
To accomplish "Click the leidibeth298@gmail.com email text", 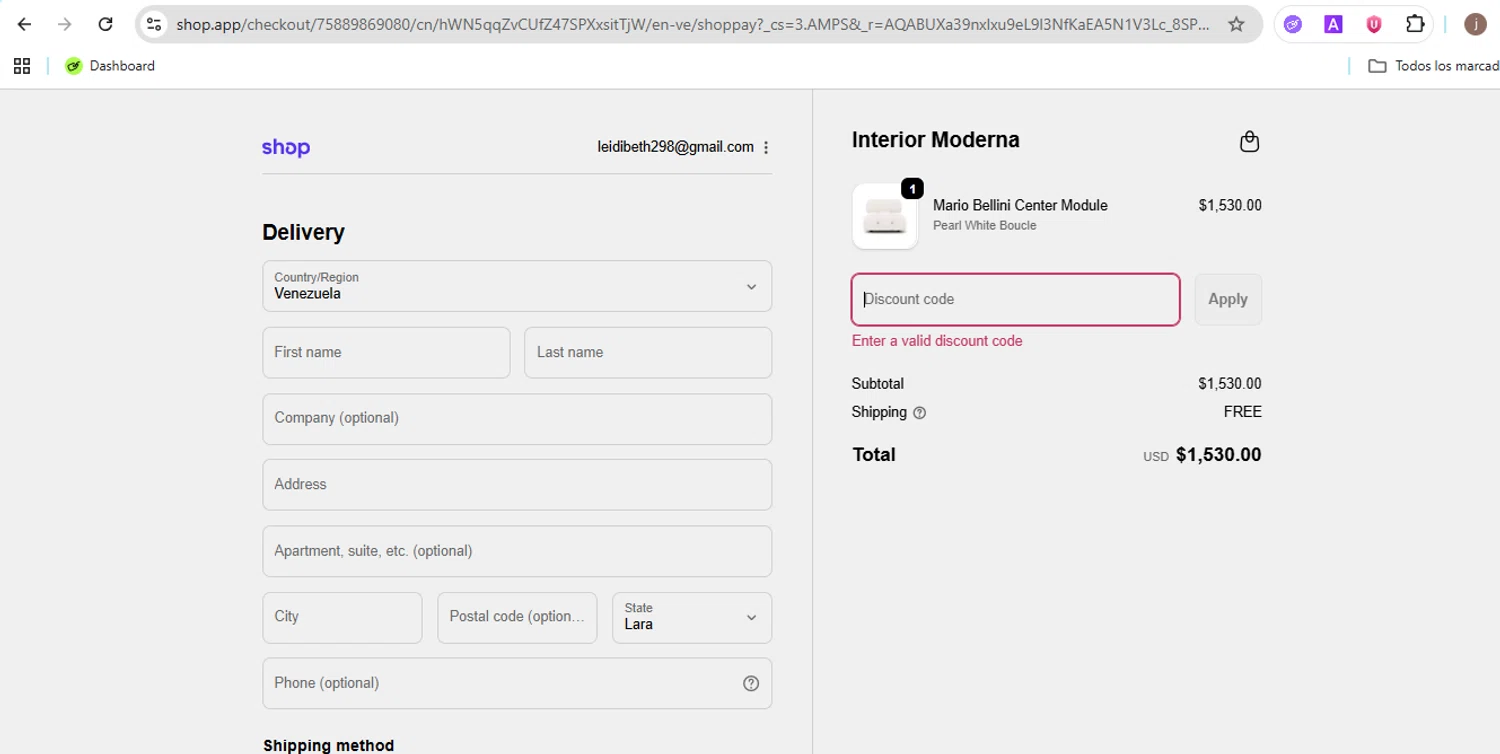I will [x=676, y=147].
